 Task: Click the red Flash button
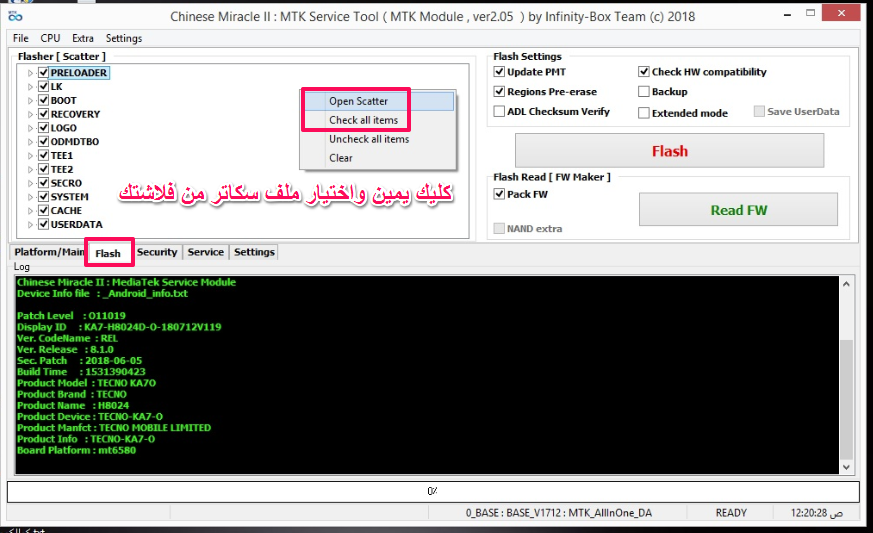(x=669, y=151)
